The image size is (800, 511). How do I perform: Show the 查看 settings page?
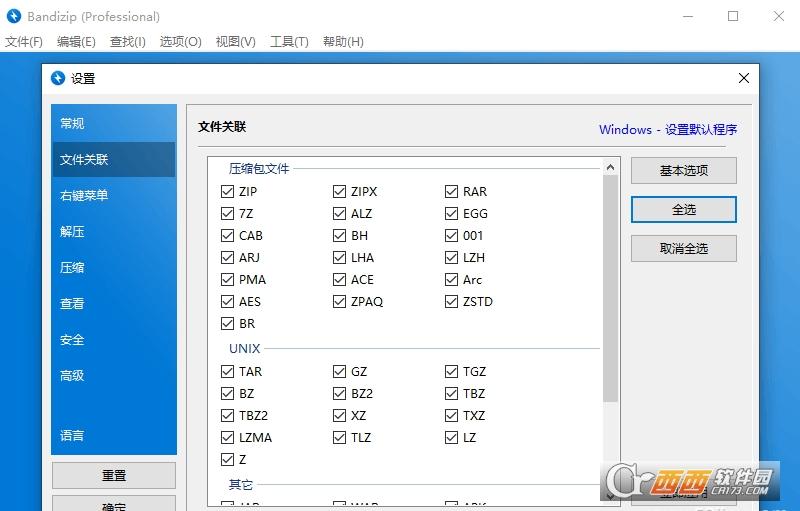click(114, 303)
